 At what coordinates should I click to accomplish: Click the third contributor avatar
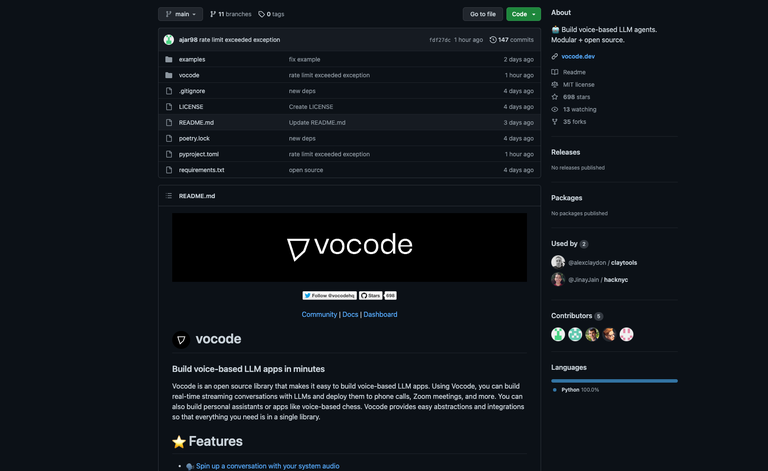[592, 334]
